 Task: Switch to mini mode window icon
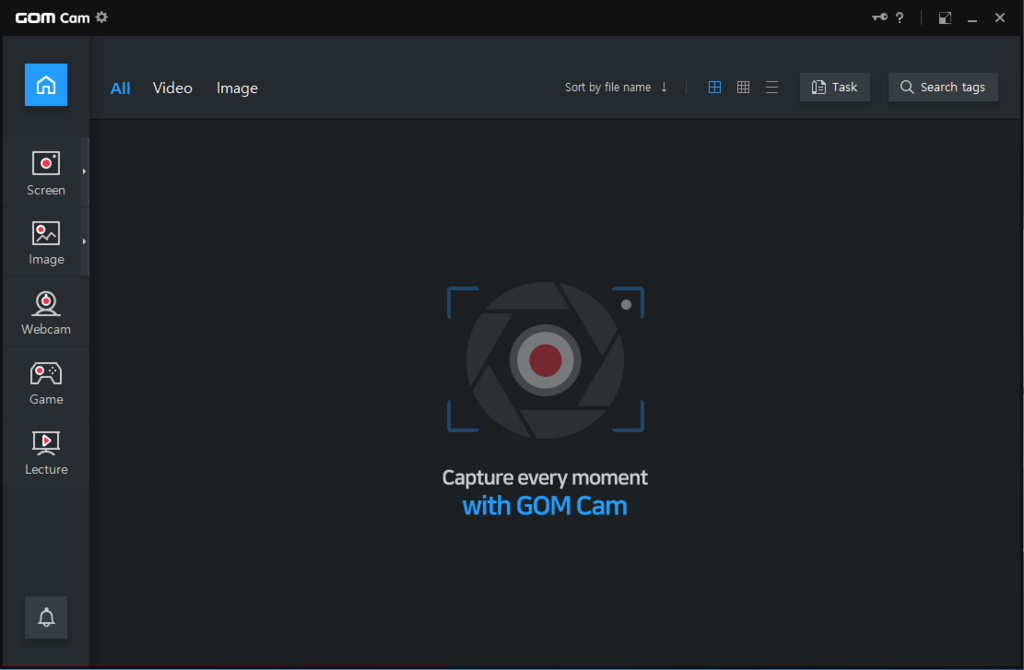(x=945, y=18)
